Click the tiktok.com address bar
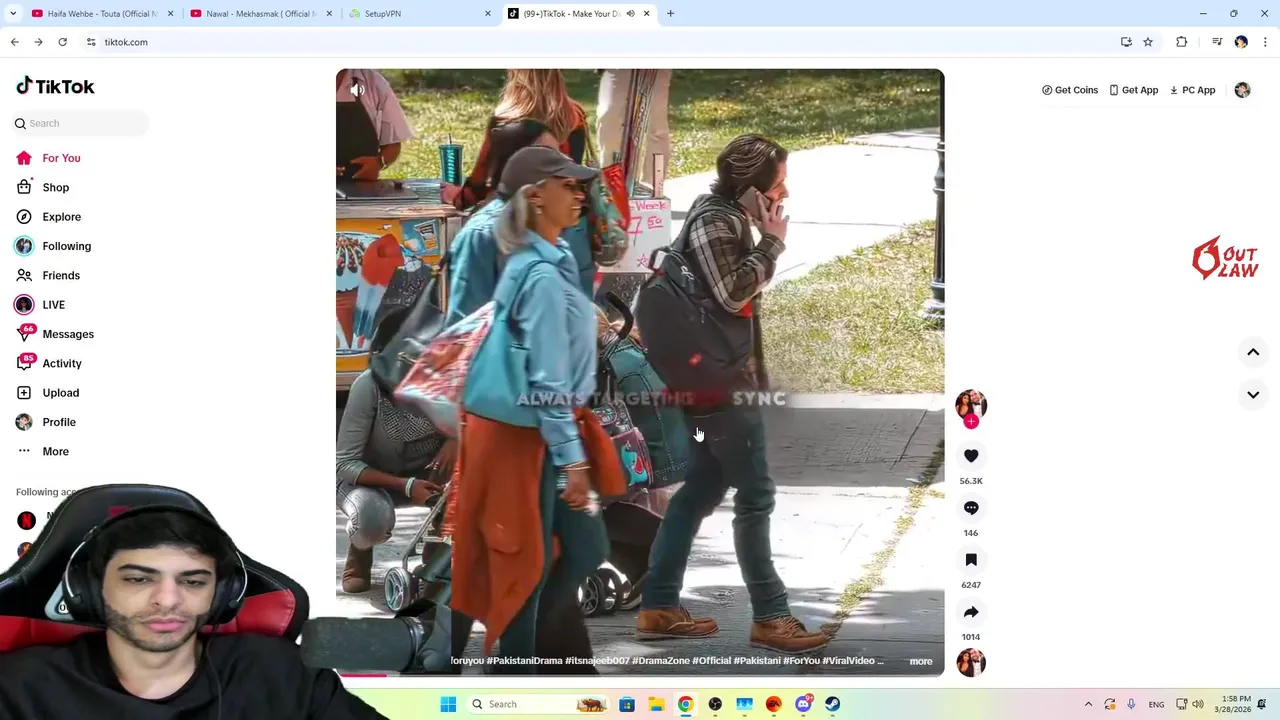The image size is (1280, 720). click(600, 42)
